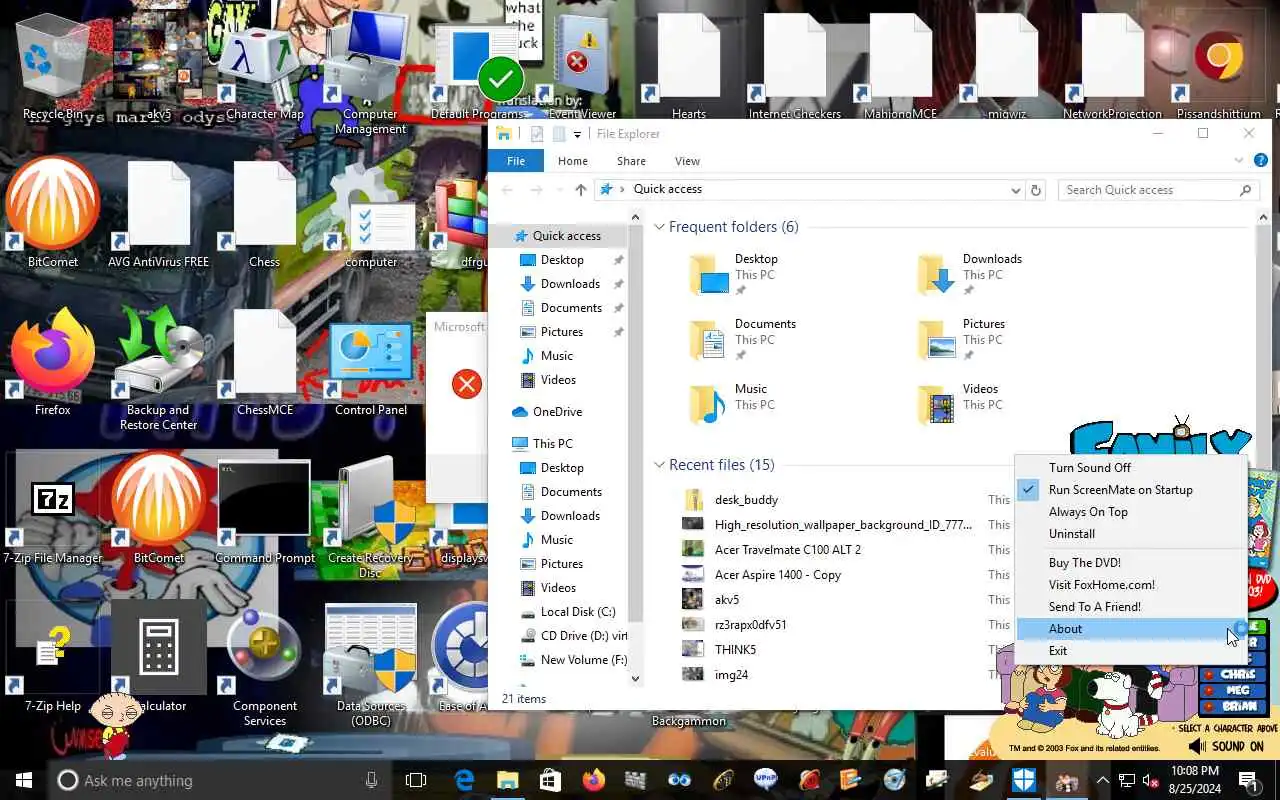Select the MEG character button

pos(1236,690)
